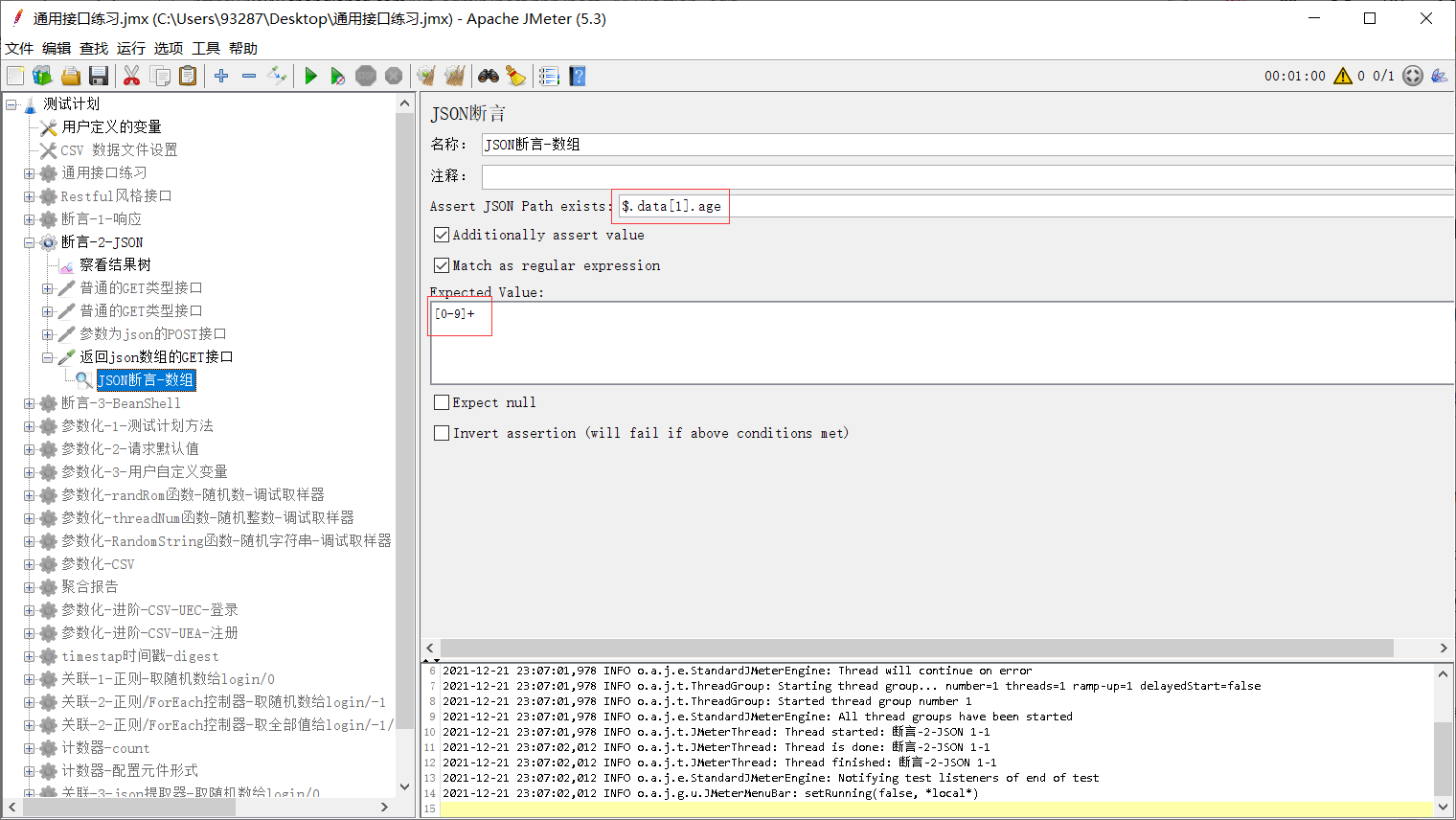Screen dimensions: 1456x820
Task: Click the Expected Value text area
Action: [942, 343]
